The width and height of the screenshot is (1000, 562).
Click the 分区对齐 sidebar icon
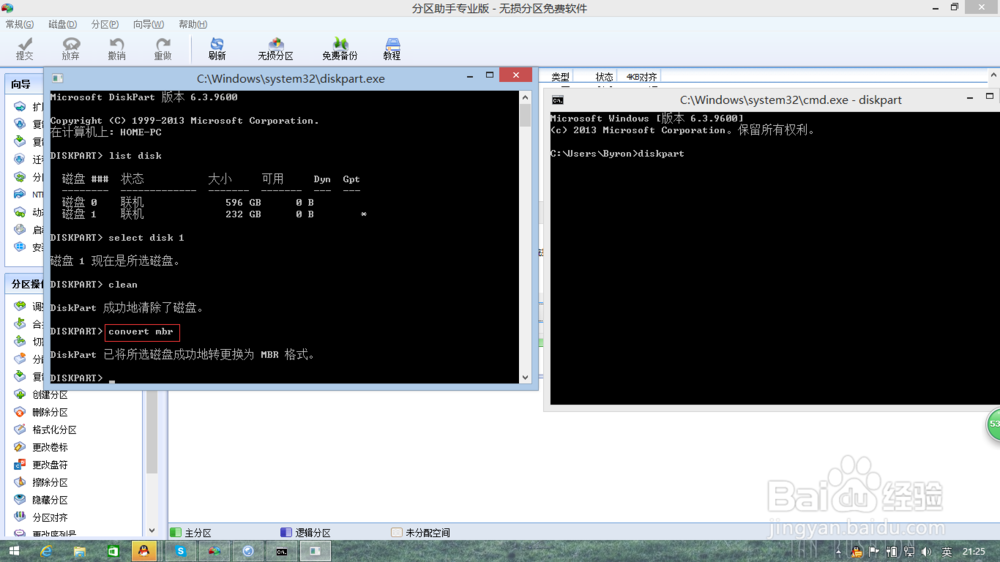20,517
